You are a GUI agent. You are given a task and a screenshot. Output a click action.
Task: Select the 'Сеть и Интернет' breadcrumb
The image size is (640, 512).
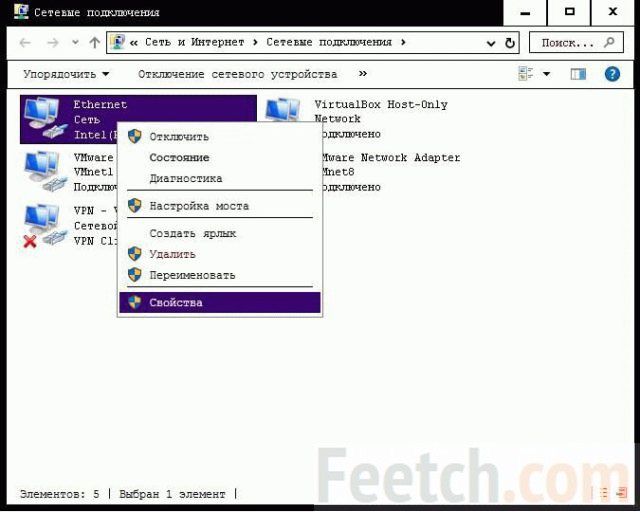coord(194,42)
